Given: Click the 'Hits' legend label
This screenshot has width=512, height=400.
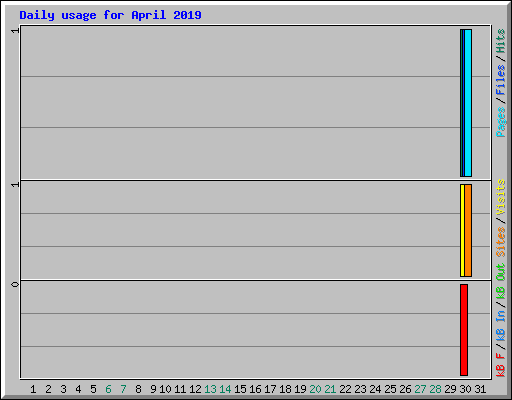Looking at the screenshot, I should tap(500, 41).
